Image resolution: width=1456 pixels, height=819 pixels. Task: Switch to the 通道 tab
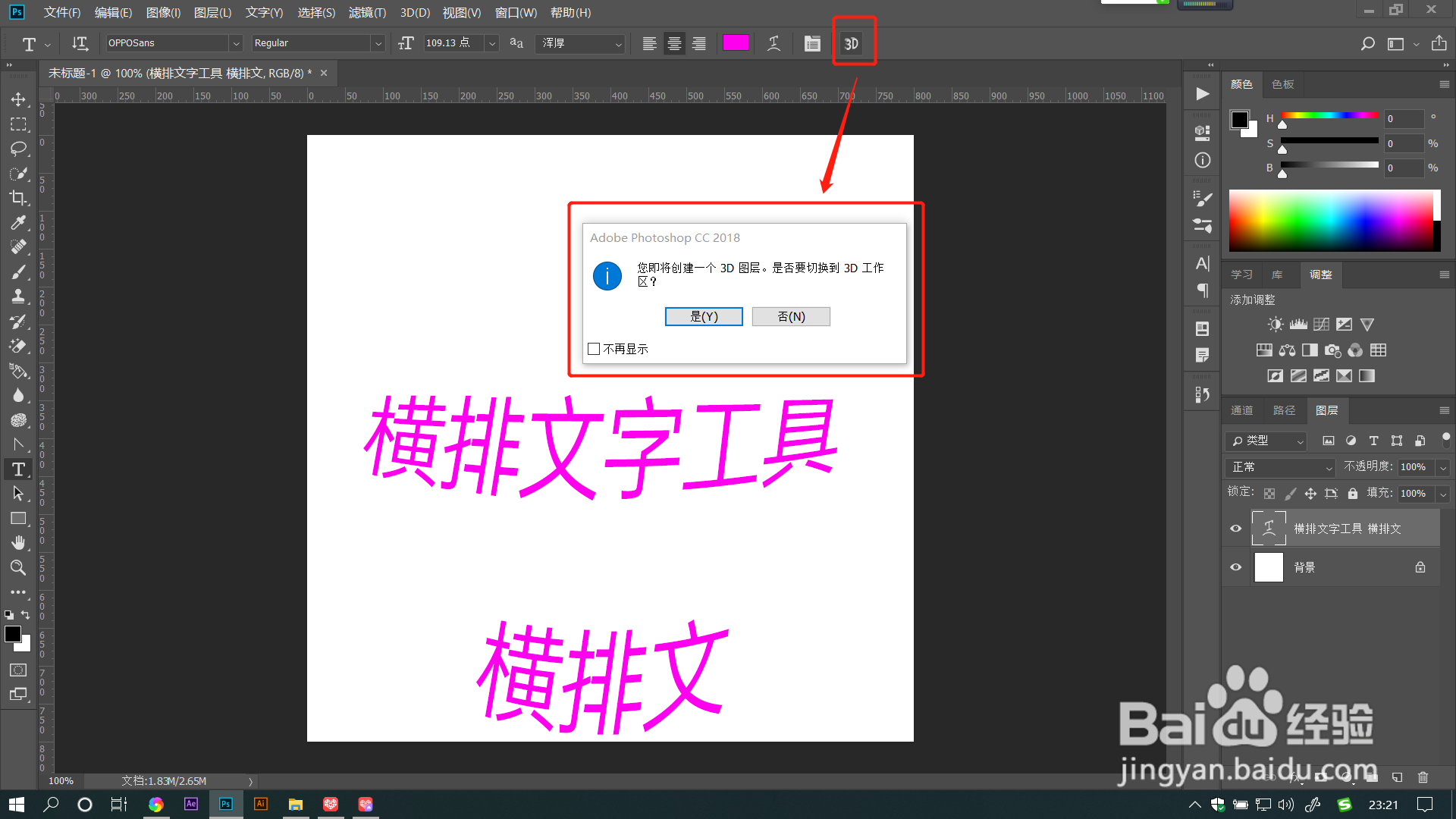point(1241,410)
